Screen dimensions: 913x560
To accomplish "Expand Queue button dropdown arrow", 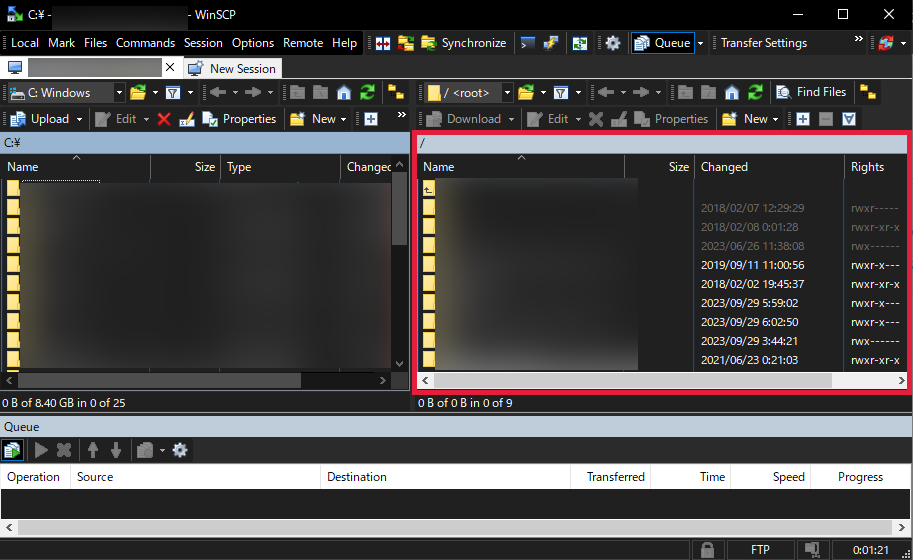I will [x=700, y=43].
